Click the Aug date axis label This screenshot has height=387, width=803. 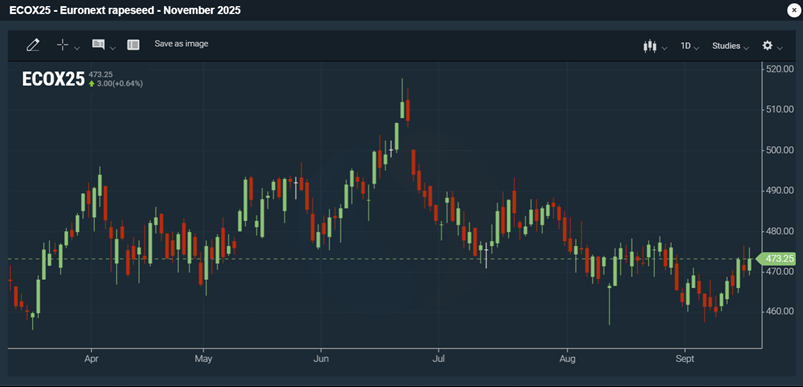[567, 358]
